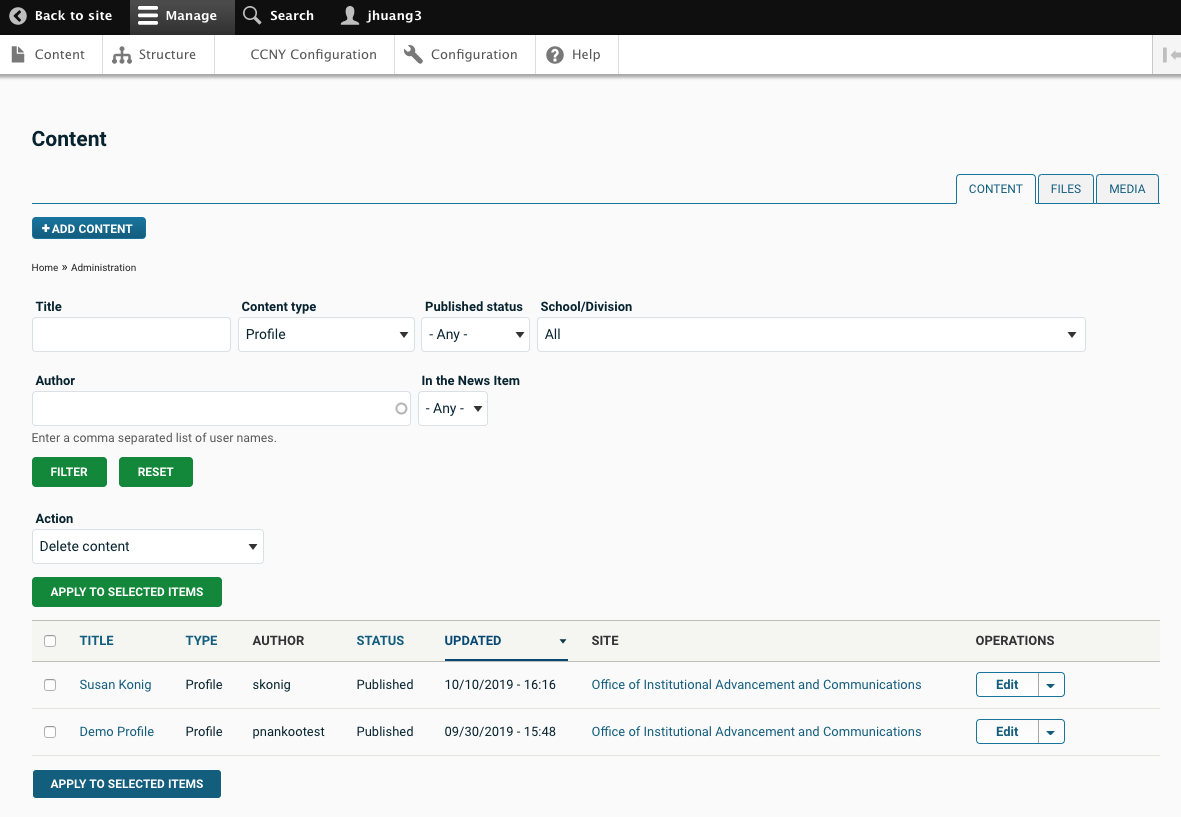The height and width of the screenshot is (817, 1181).
Task: Toggle the Manage hamburger menu icon
Action: [x=148, y=16]
